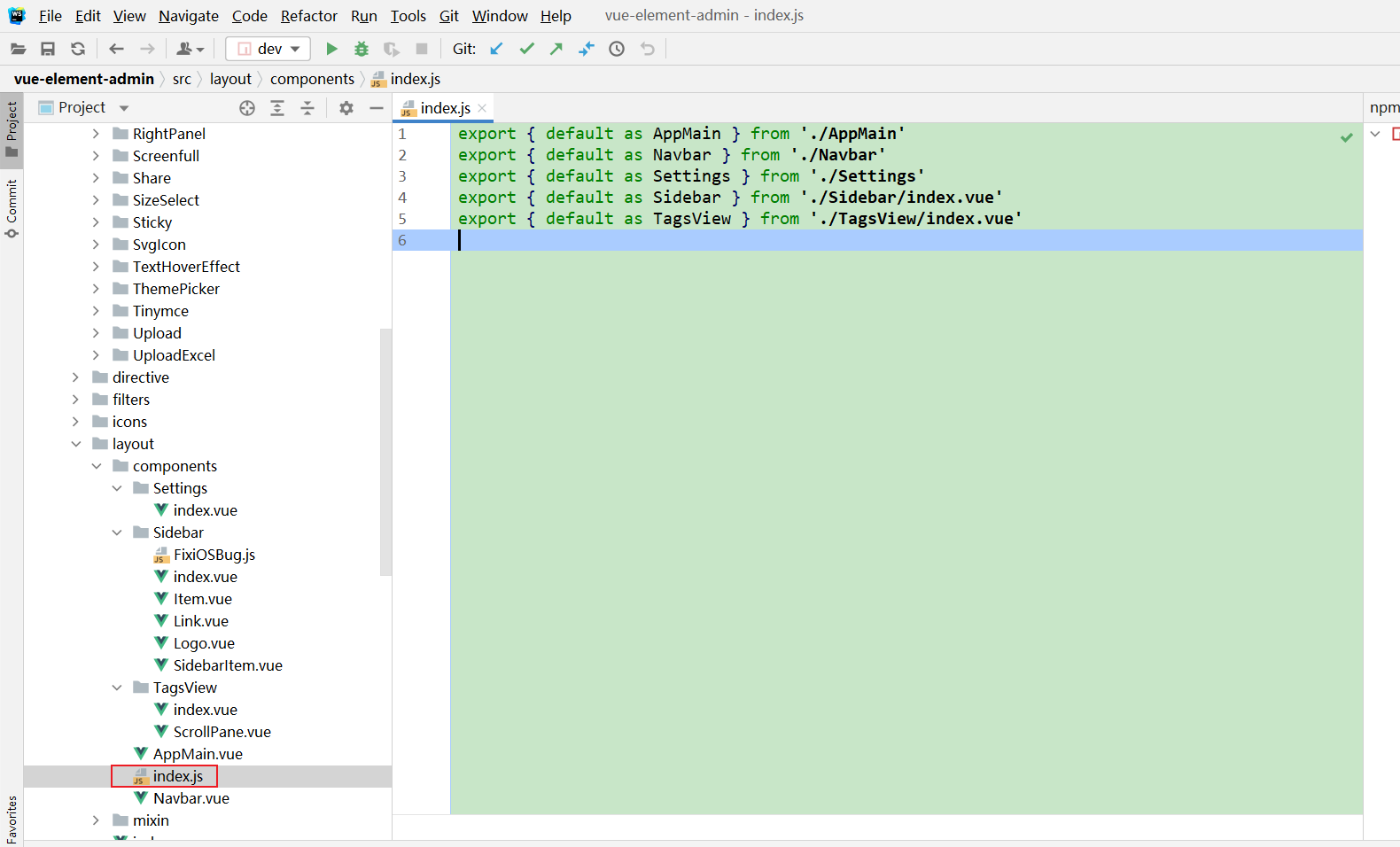Click the Git Rollback undo icon
The image size is (1400, 847).
pyautogui.click(x=648, y=49)
